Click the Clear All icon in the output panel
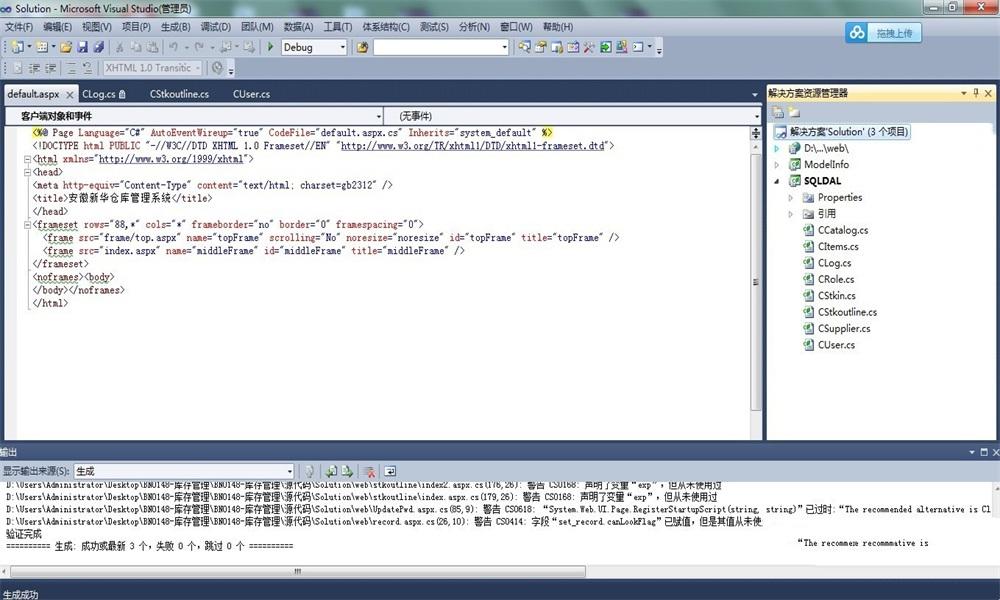 (x=369, y=471)
